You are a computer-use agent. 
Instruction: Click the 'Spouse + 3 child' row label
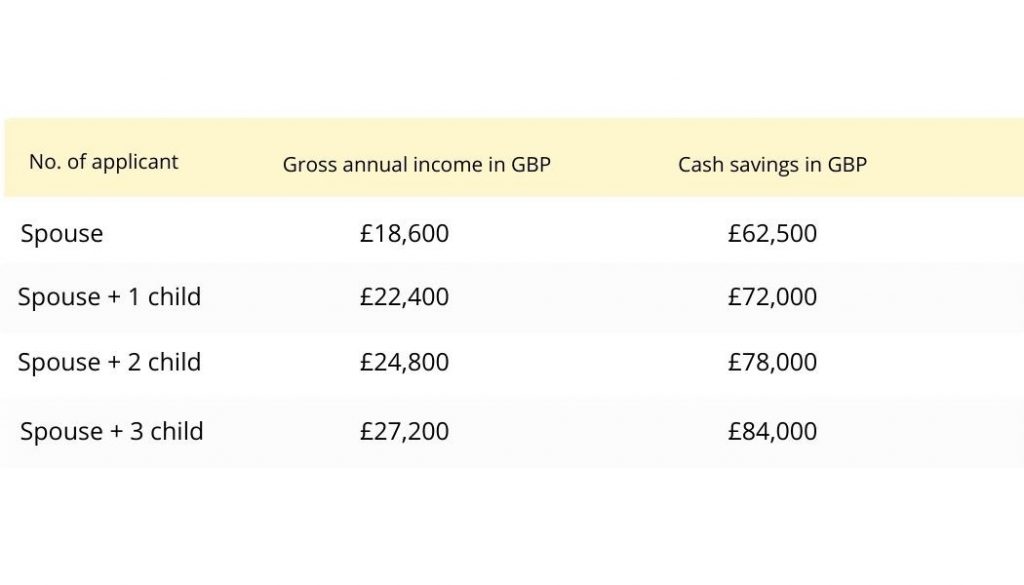(x=112, y=432)
